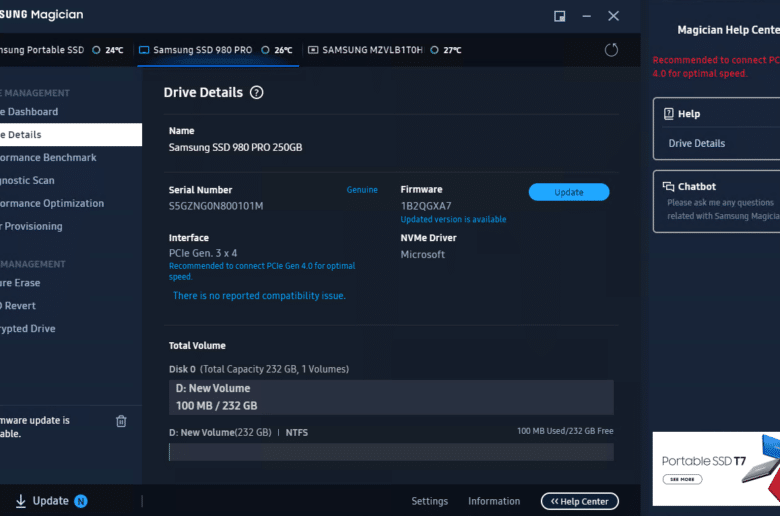The height and width of the screenshot is (516, 780).
Task: Open Drive Details link in Help panel
Action: 696,143
